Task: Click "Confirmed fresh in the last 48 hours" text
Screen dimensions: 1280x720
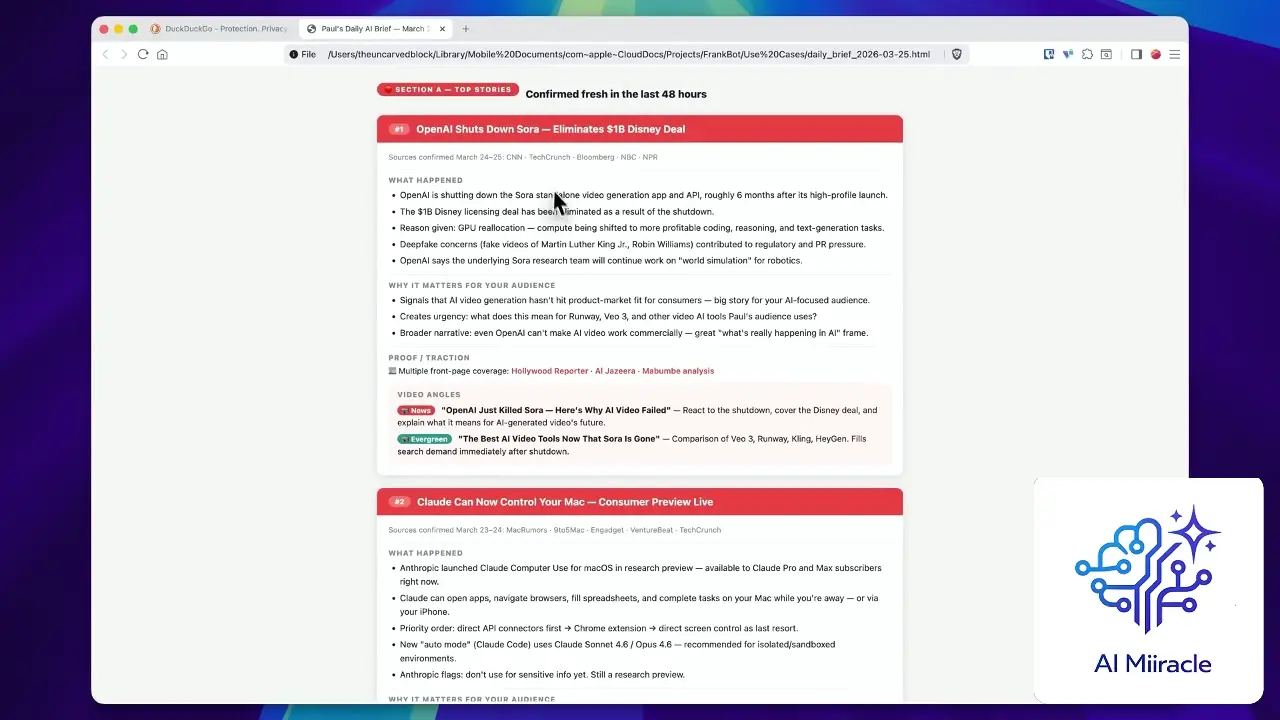Action: tap(616, 94)
